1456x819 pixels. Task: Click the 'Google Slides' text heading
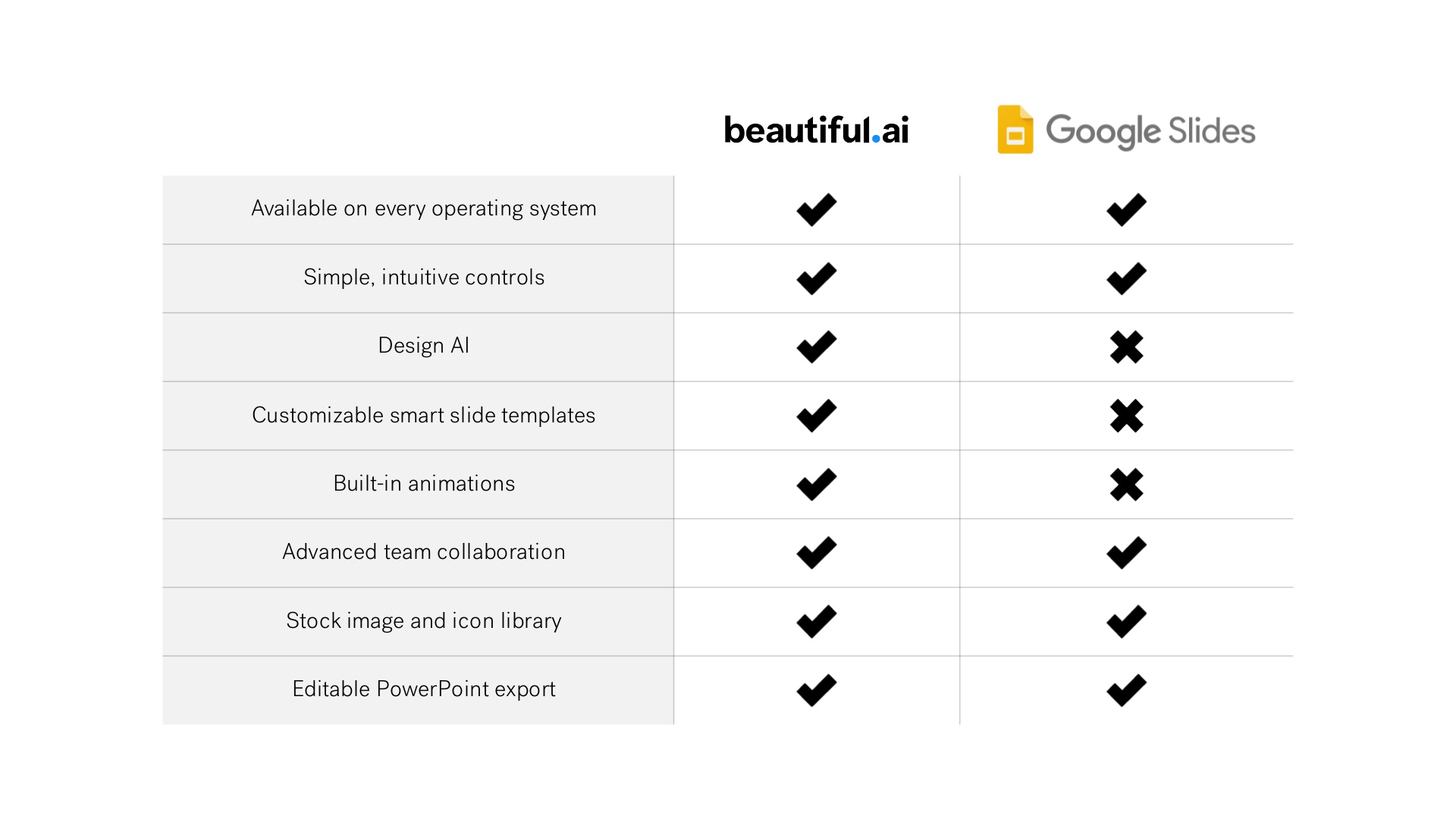(x=1150, y=131)
